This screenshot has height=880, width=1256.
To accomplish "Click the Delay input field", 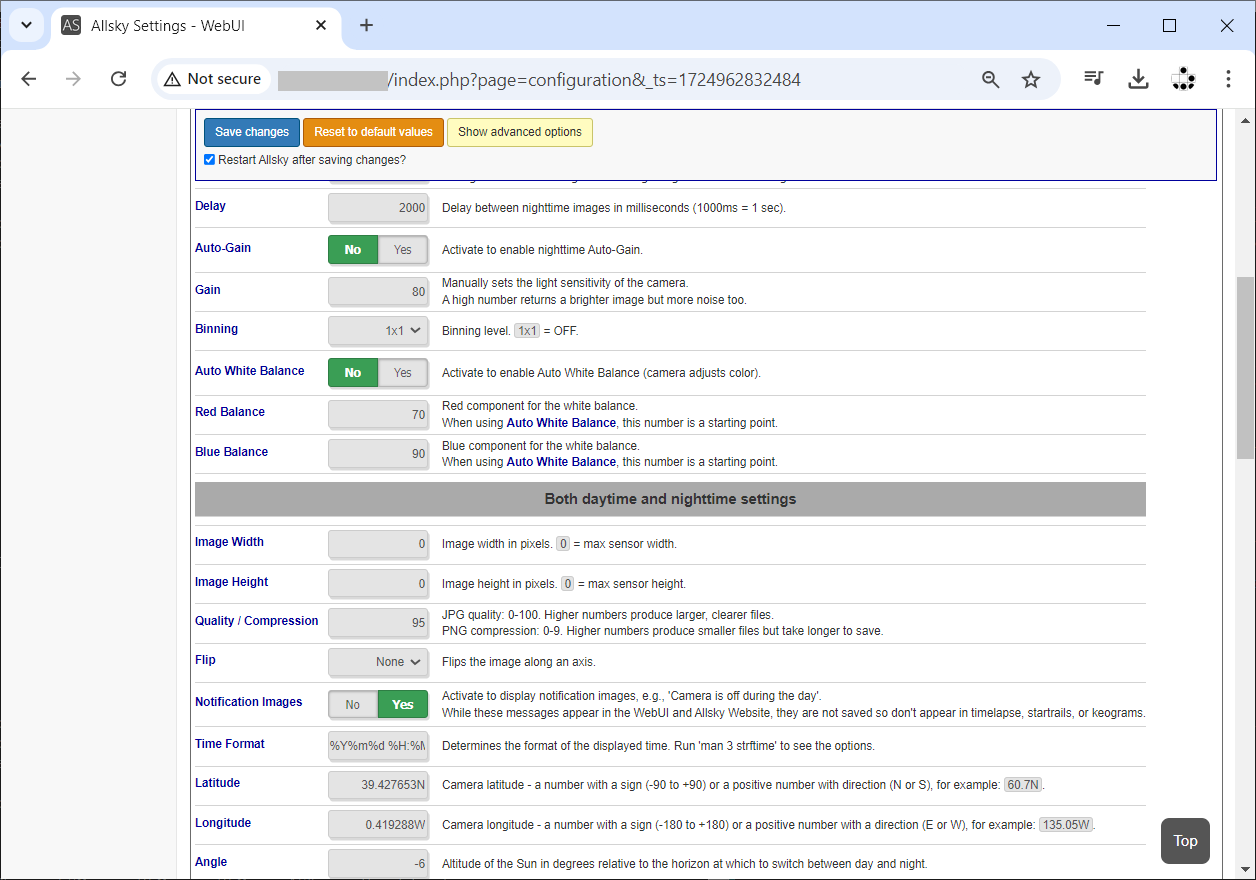I will pos(378,208).
